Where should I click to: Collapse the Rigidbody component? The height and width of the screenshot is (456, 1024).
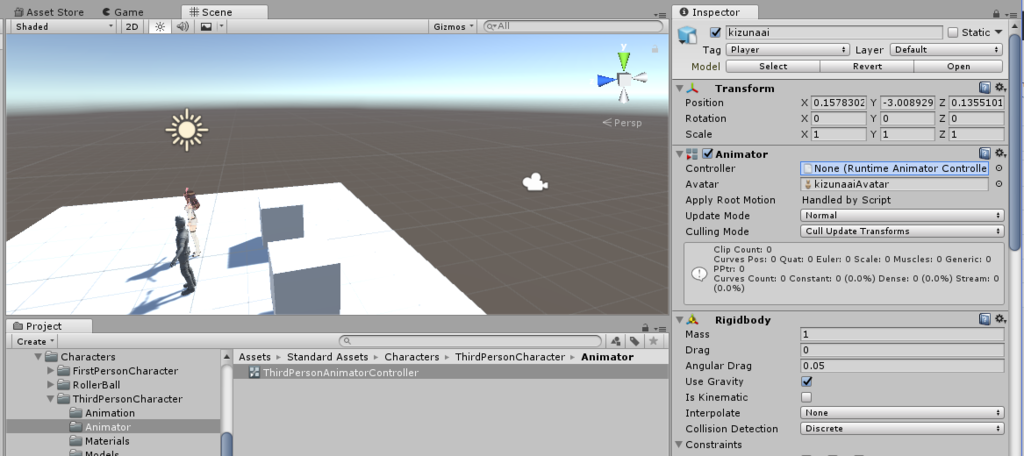click(x=680, y=320)
